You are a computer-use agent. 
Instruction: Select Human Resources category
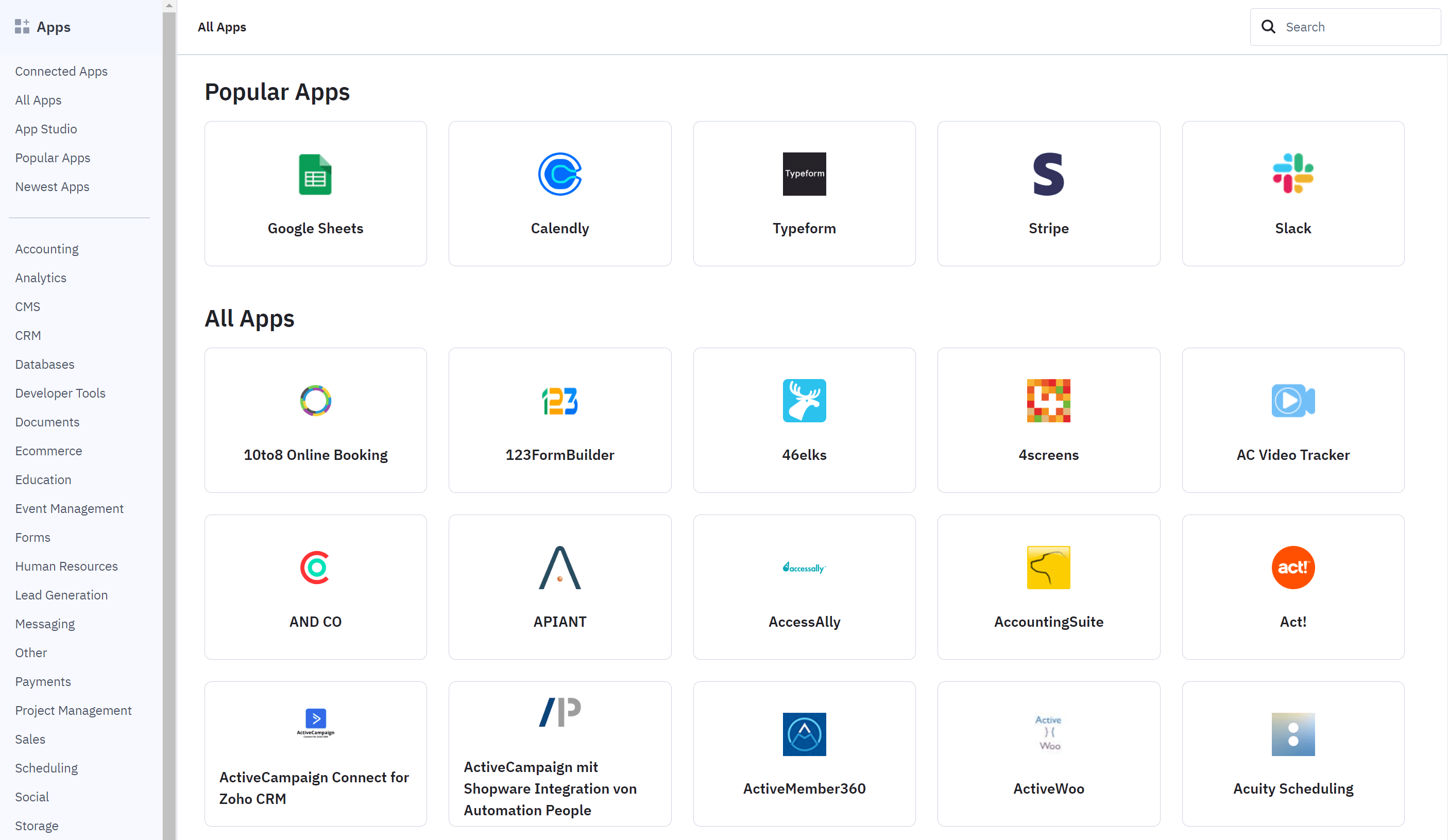66,566
